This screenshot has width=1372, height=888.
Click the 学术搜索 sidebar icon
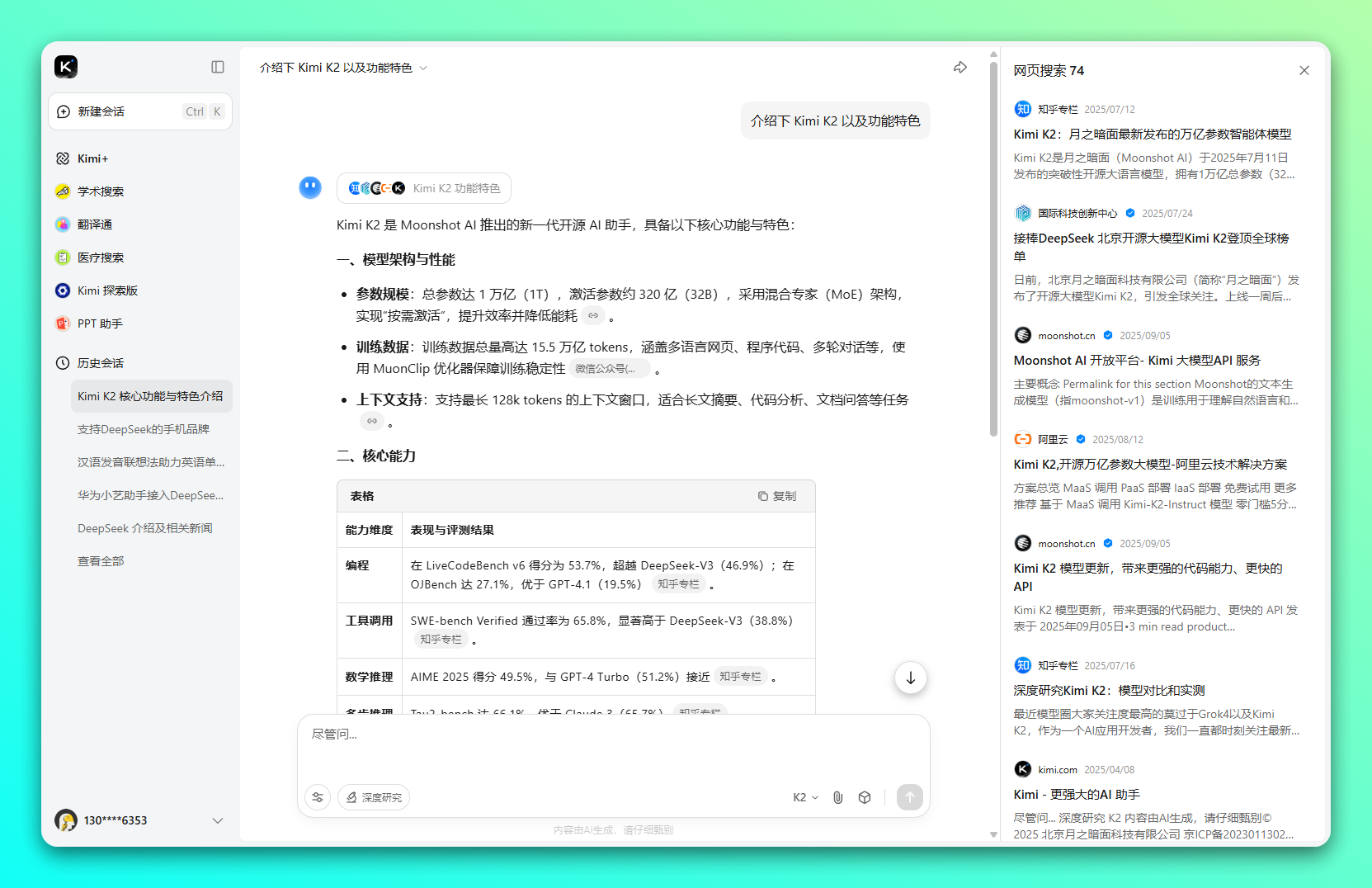63,191
